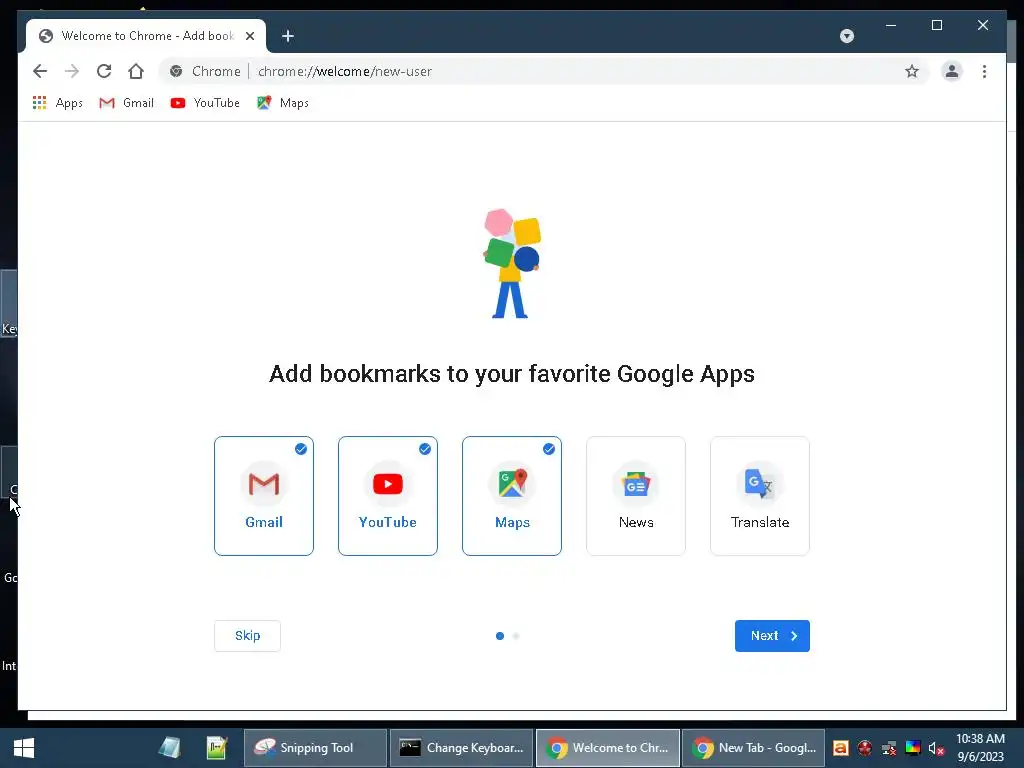Open the taskbar clock showing 10:38 AM
The image size is (1024, 768).
[x=980, y=748]
